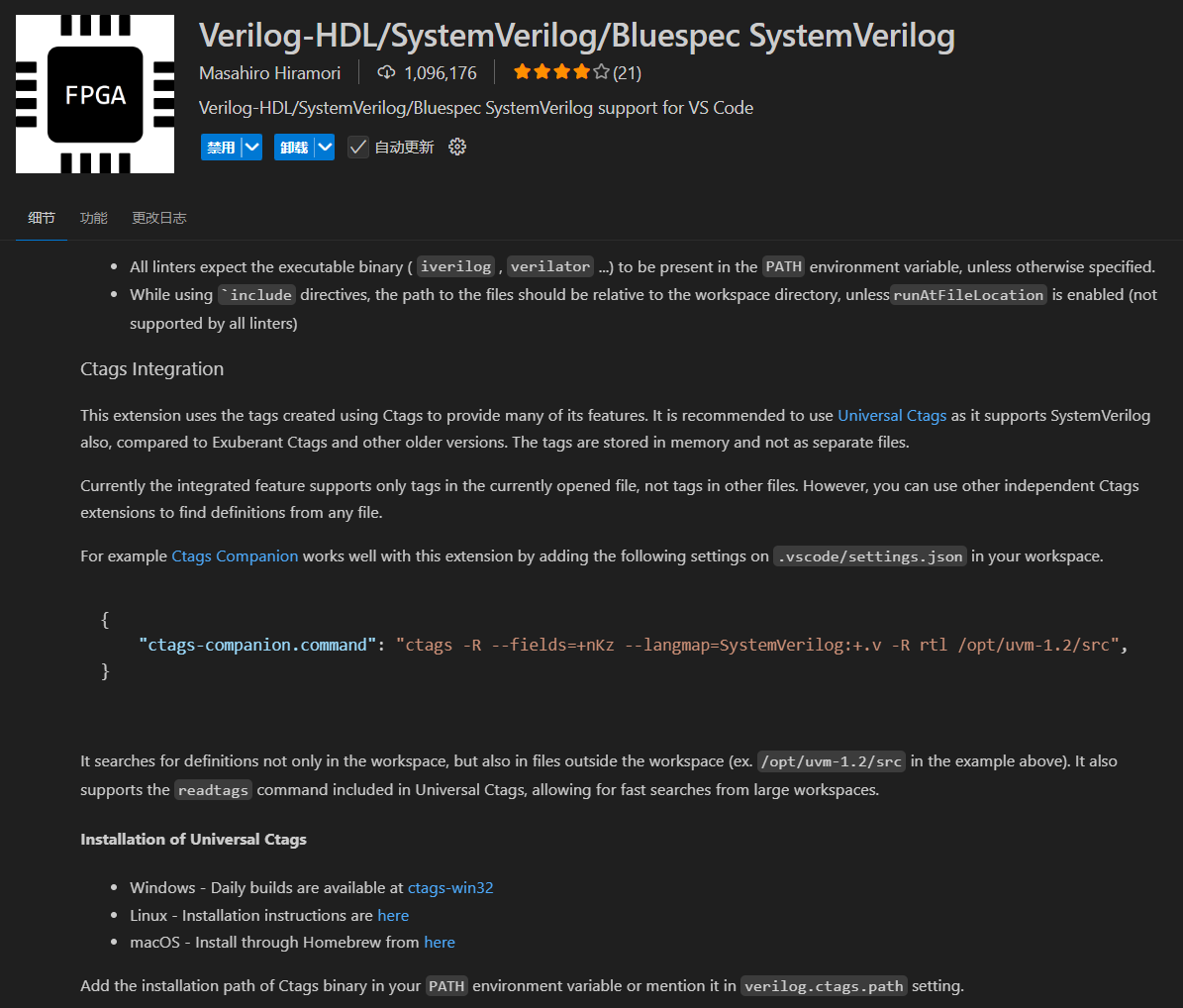This screenshot has height=1008, width=1183.
Task: Click the 卸载 uninstall button
Action: (x=294, y=148)
